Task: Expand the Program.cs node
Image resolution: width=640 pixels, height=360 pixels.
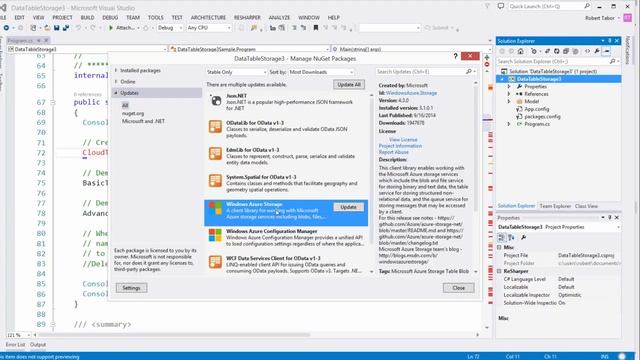Action: click(509, 124)
